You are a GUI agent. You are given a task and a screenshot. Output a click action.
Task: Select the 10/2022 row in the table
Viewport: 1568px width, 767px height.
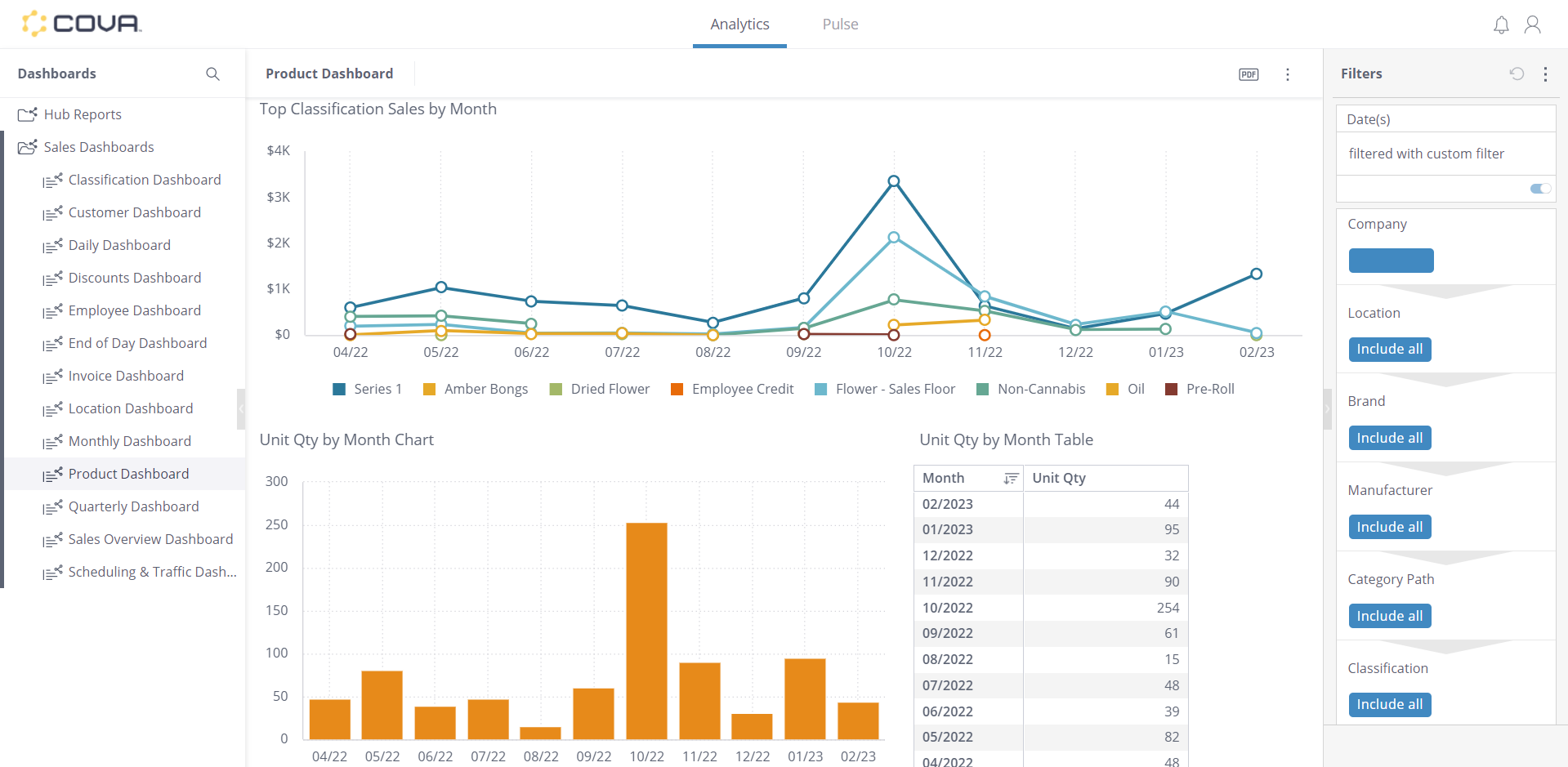click(x=1050, y=608)
